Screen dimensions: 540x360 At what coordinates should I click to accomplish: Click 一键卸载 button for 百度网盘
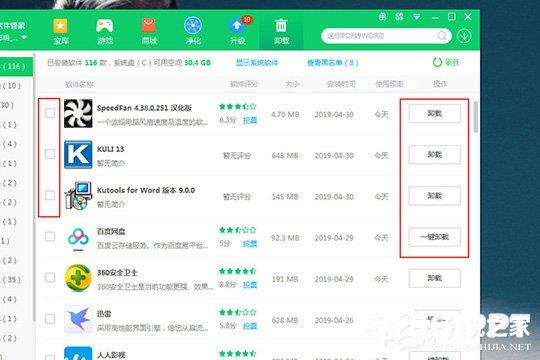434,237
